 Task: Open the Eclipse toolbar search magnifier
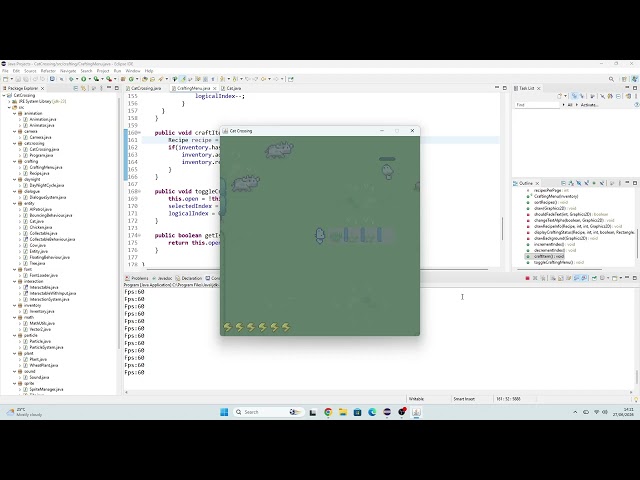(611, 79)
